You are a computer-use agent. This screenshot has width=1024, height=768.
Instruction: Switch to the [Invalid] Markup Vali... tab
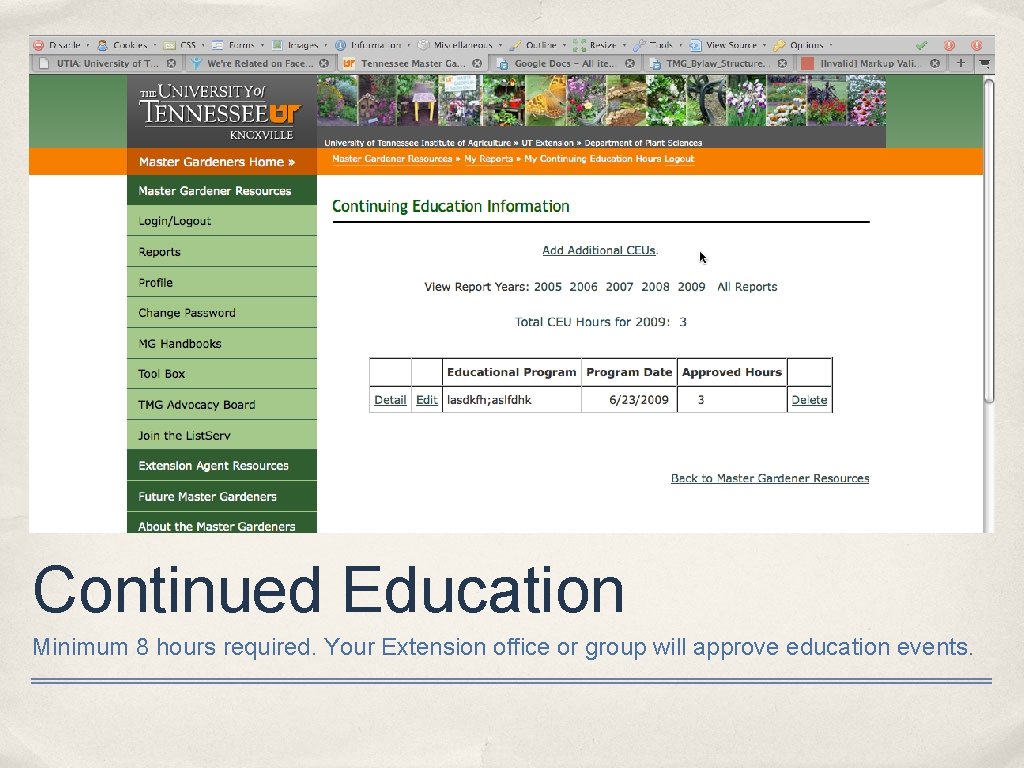point(871,63)
